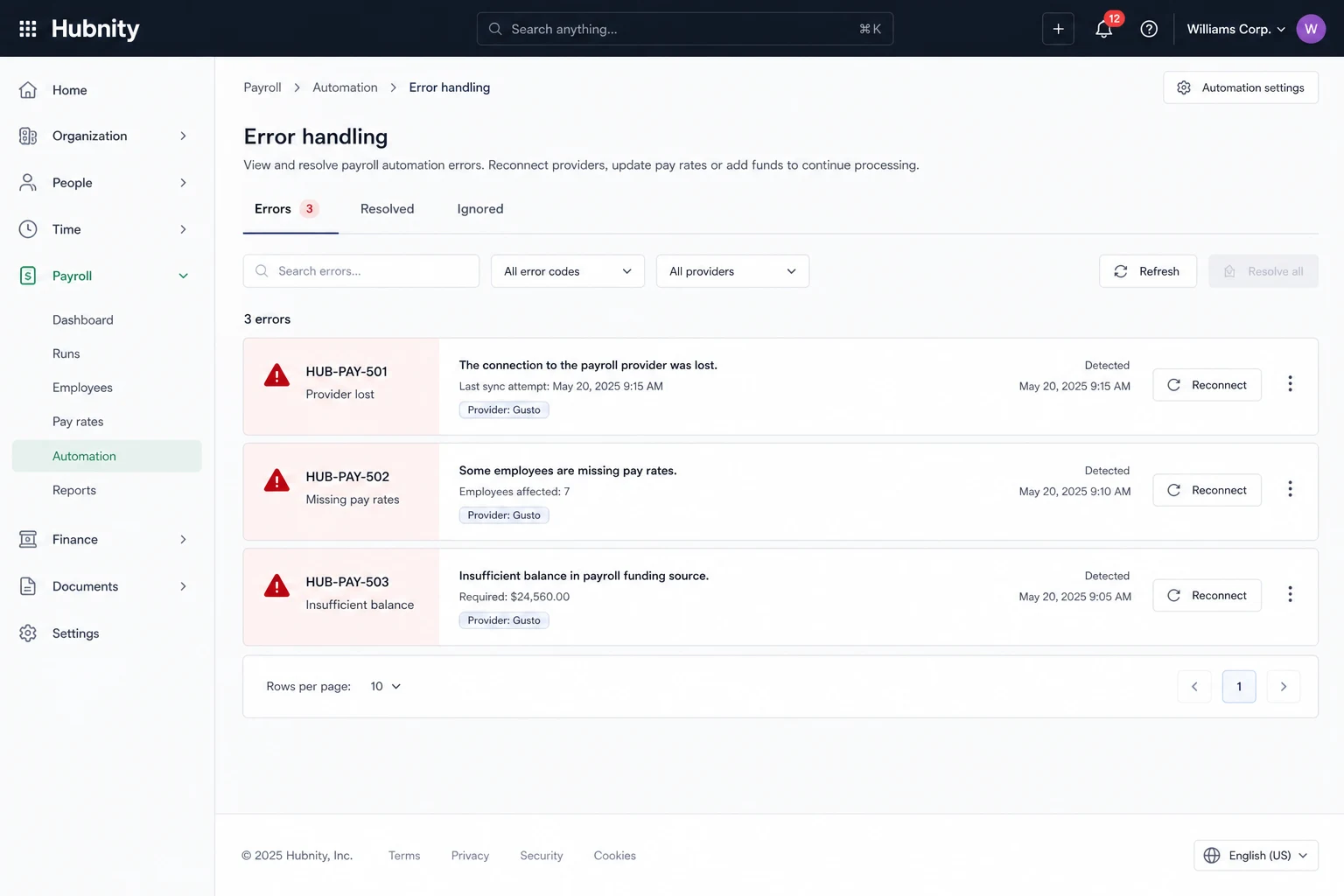
Task: Open the Terms footer link
Action: 404,856
